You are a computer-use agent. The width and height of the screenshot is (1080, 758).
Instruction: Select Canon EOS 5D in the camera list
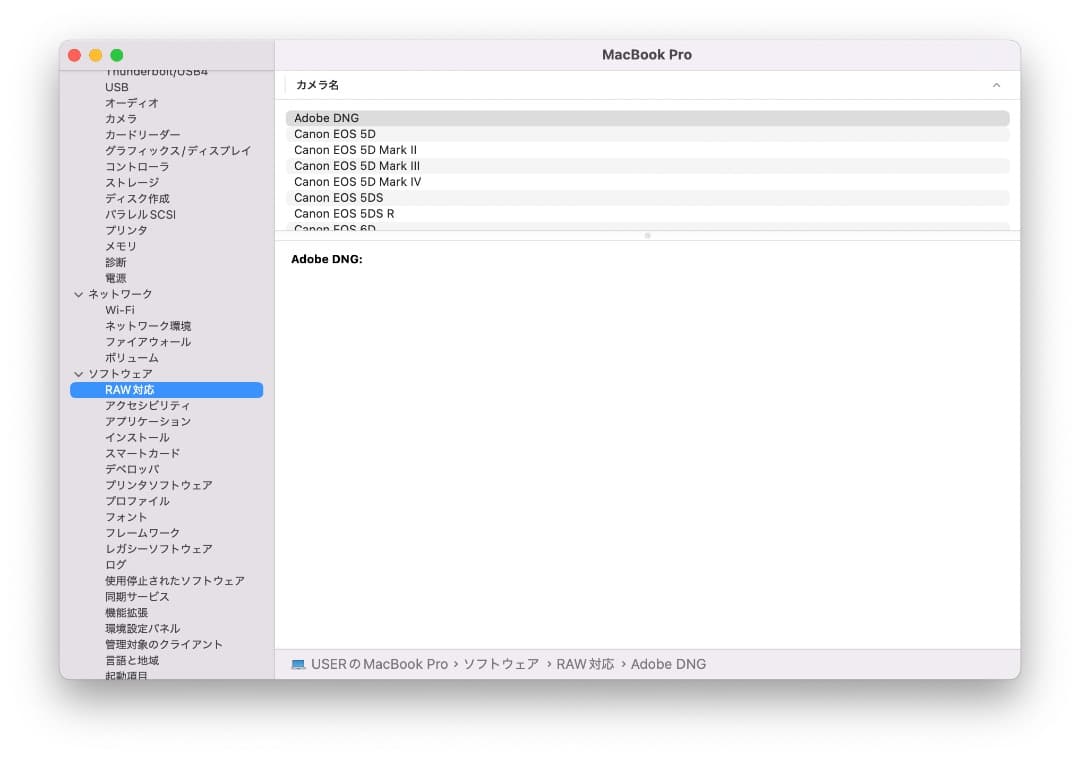(334, 133)
